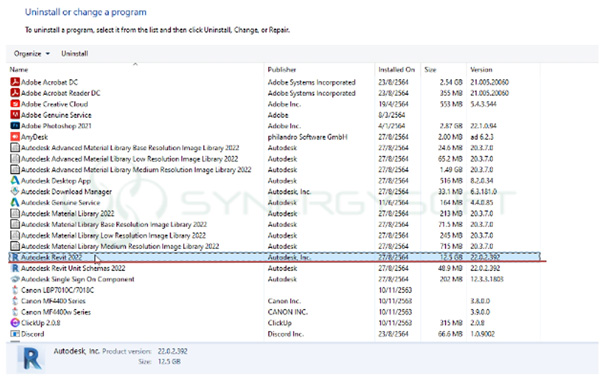The width and height of the screenshot is (600, 378).
Task: Select Adobe Acrobat DC program name
Action: [49, 82]
